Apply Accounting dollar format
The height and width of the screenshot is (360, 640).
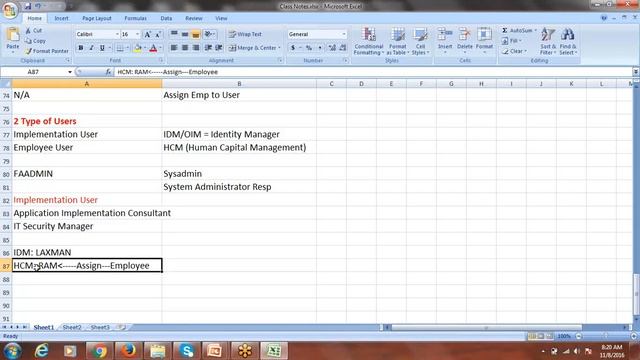[293, 48]
